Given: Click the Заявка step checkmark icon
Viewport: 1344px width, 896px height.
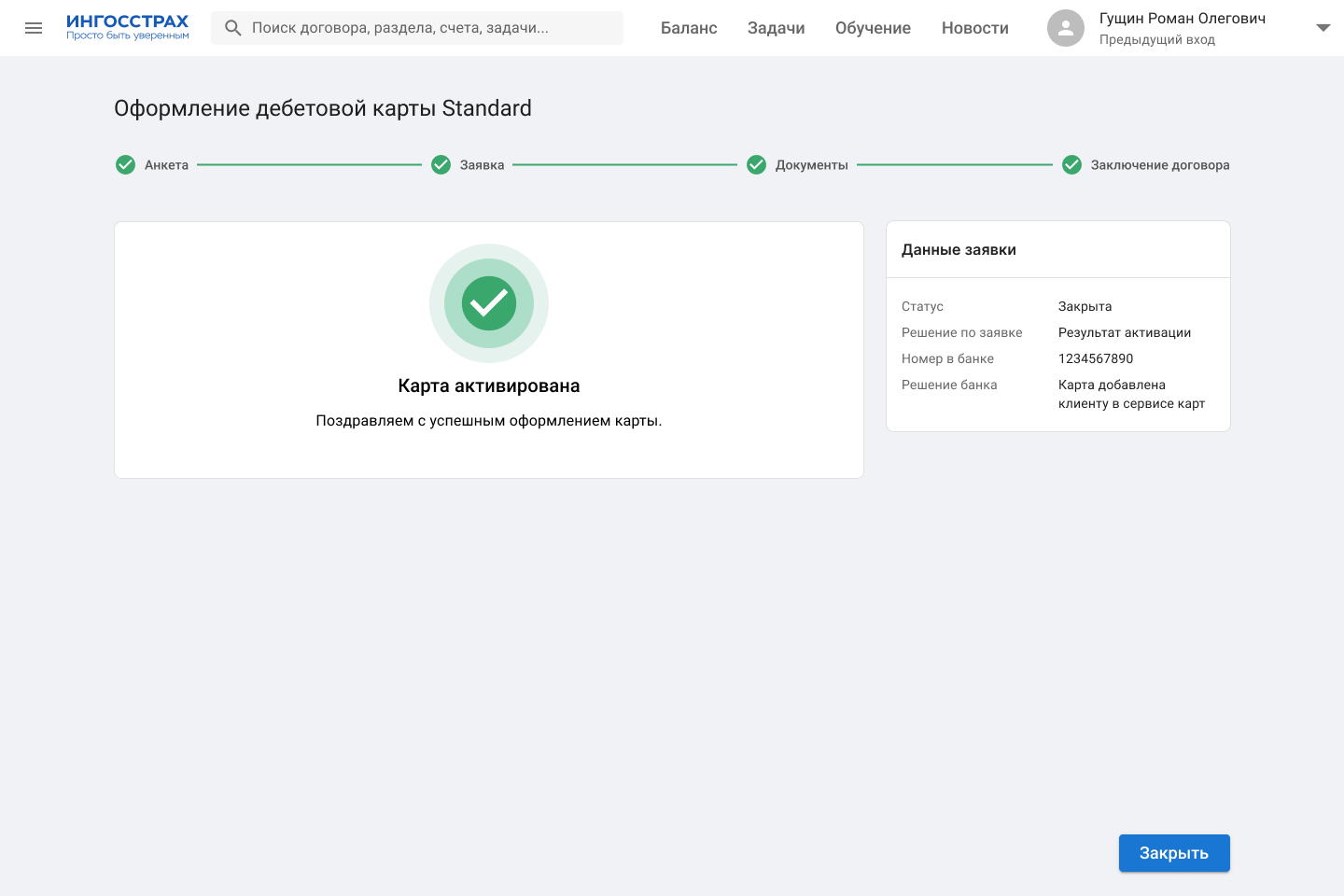Looking at the screenshot, I should (441, 165).
